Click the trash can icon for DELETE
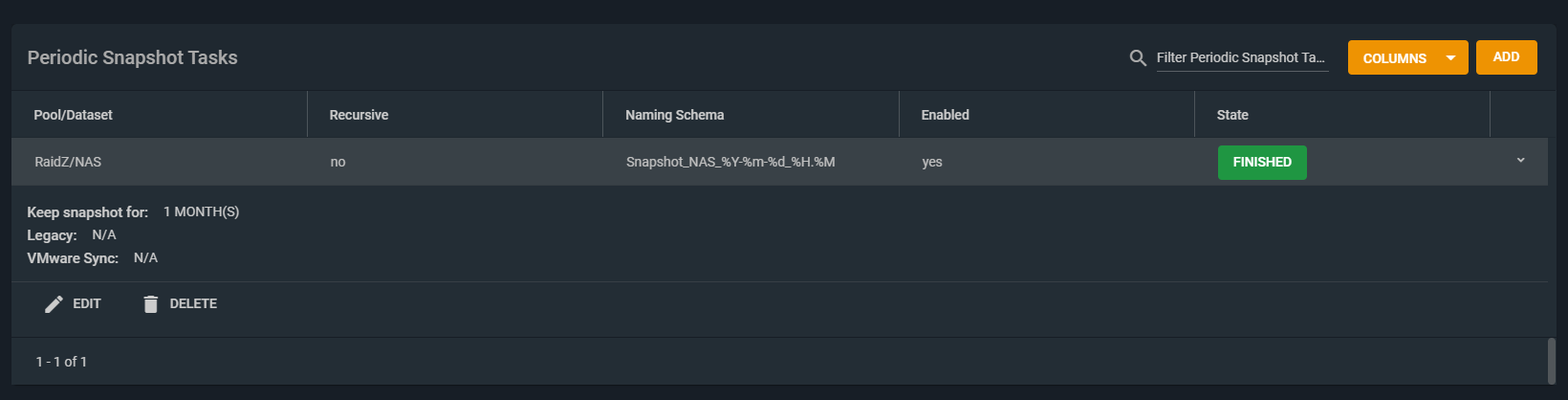This screenshot has height=400, width=1568. (150, 304)
